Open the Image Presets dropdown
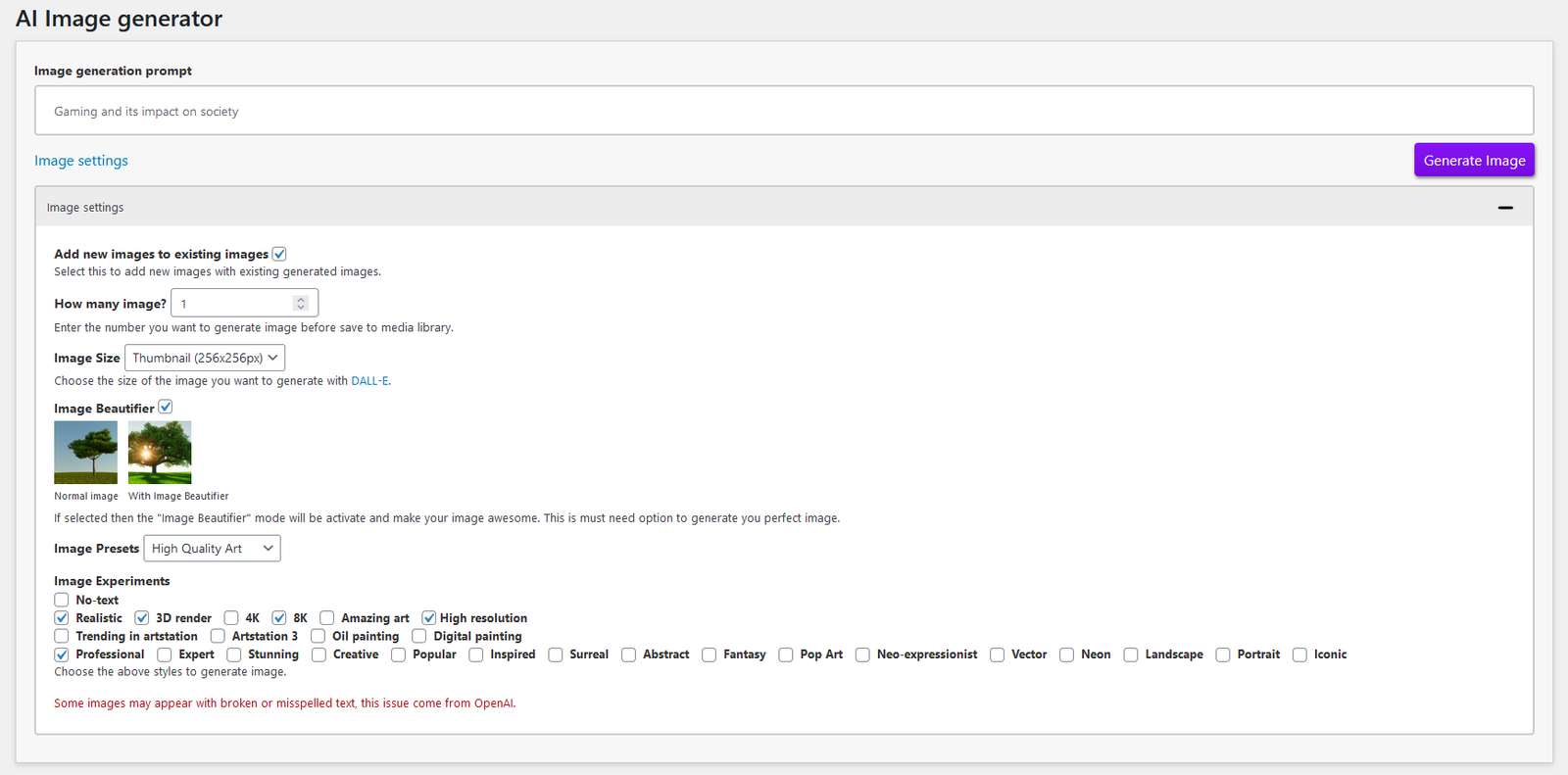This screenshot has width=1568, height=775. (x=212, y=549)
